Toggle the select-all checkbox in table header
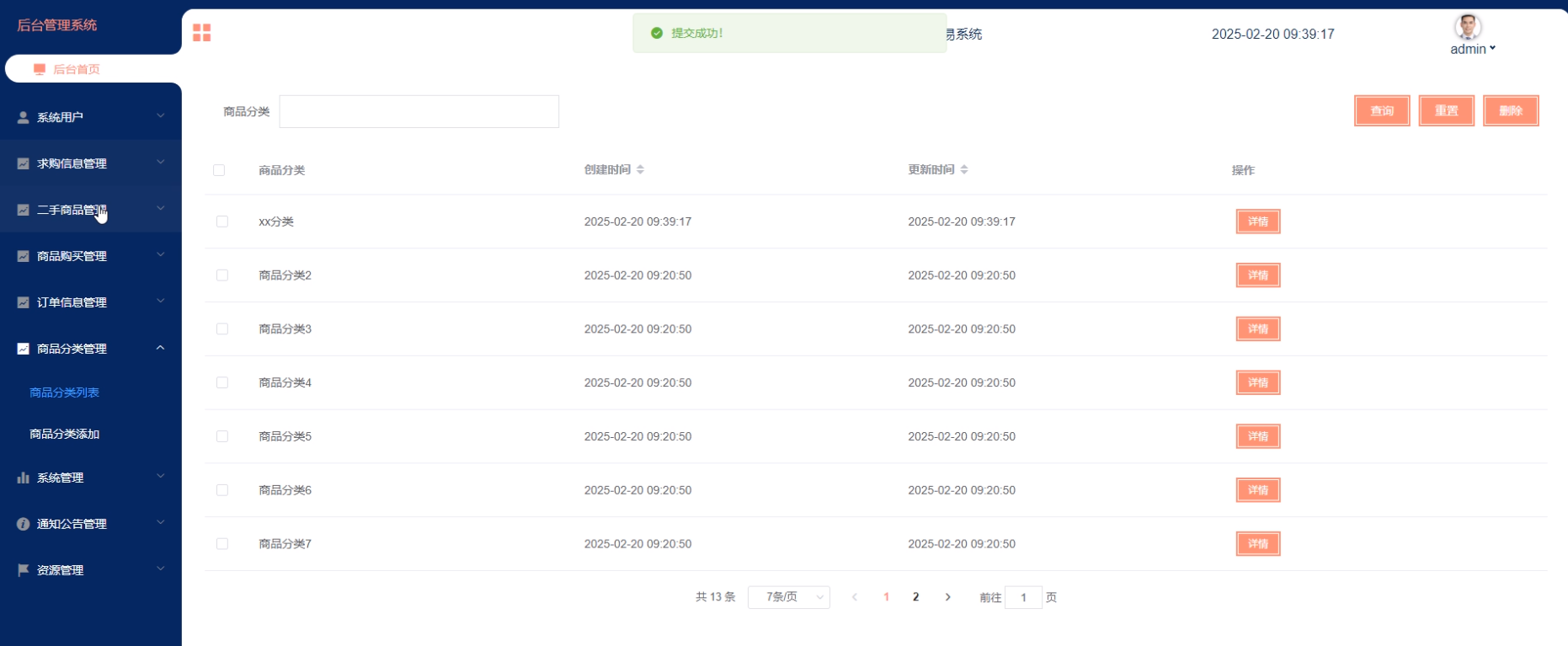The width and height of the screenshot is (1568, 646). [219, 170]
